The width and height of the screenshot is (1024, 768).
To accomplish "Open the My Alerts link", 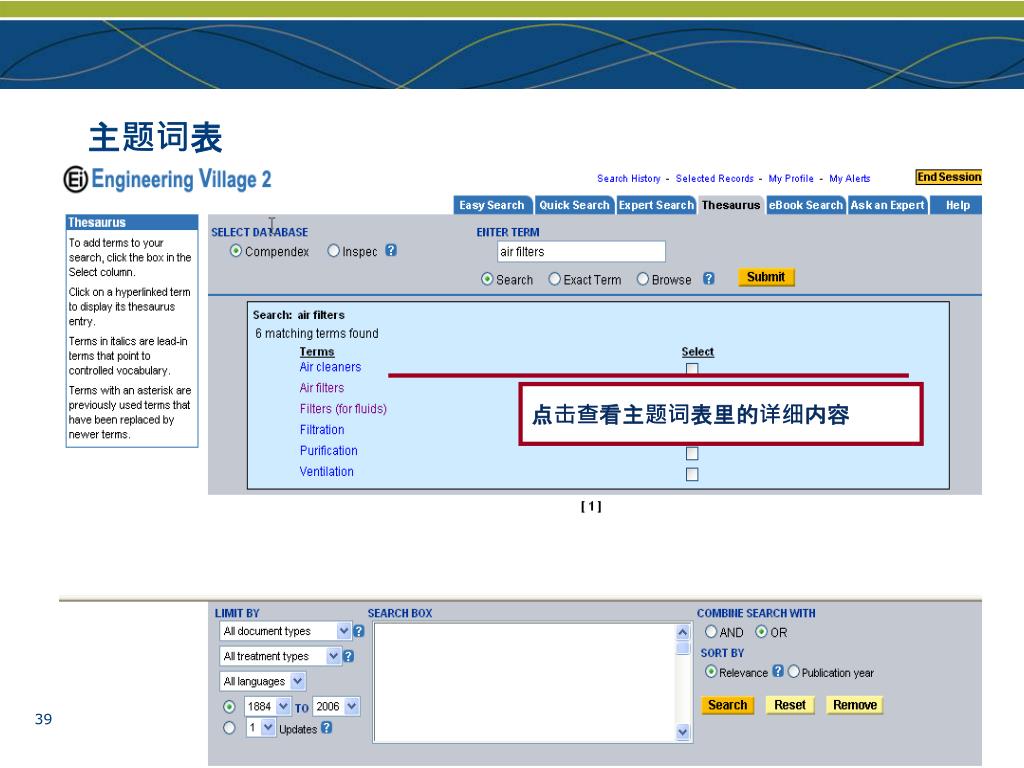I will (x=850, y=178).
